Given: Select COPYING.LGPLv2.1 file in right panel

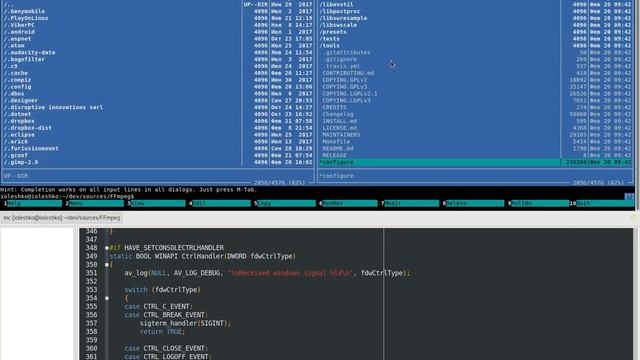Looking at the screenshot, I should tap(350, 93).
